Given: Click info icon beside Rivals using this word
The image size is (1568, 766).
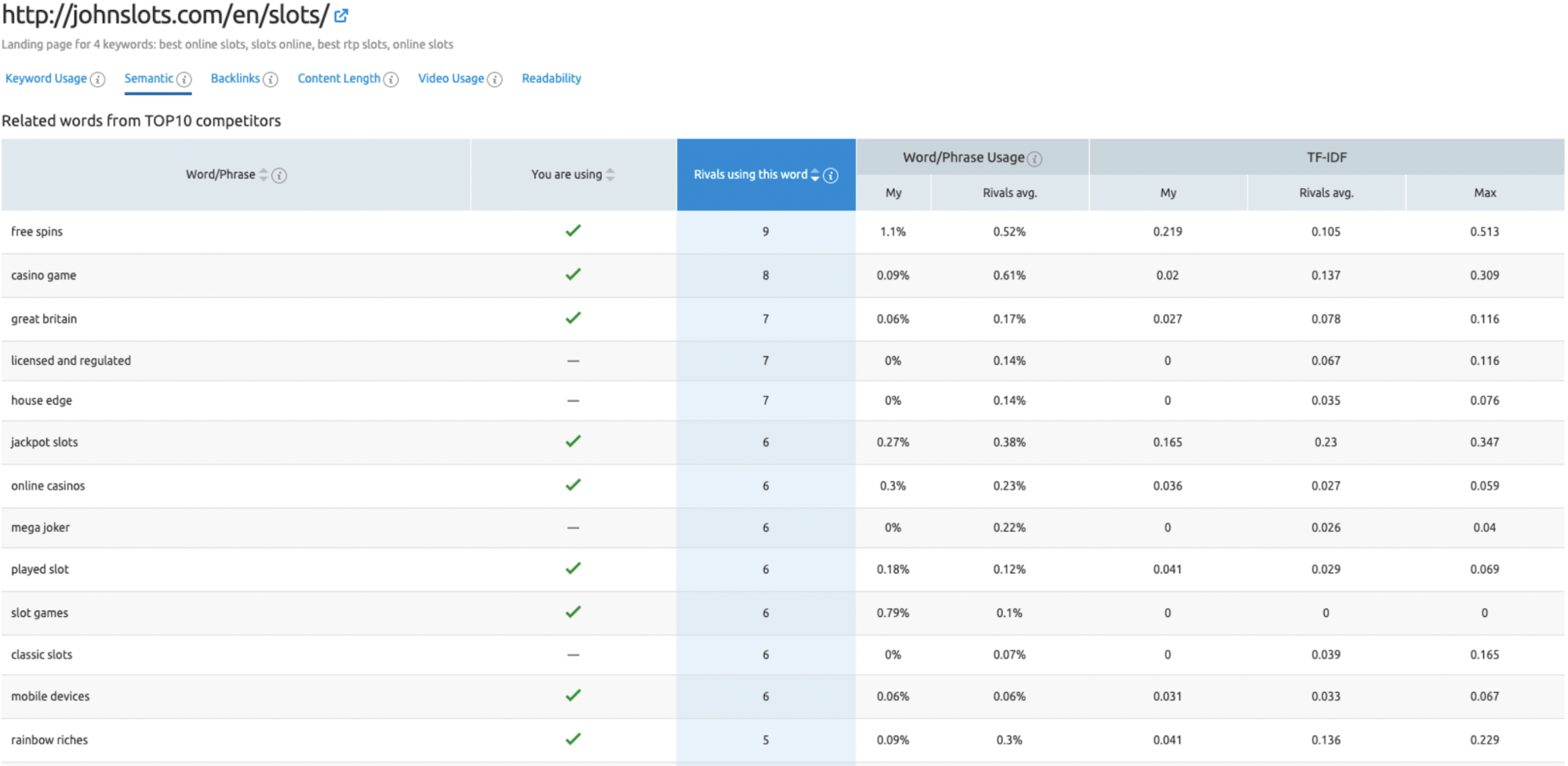Looking at the screenshot, I should 831,175.
